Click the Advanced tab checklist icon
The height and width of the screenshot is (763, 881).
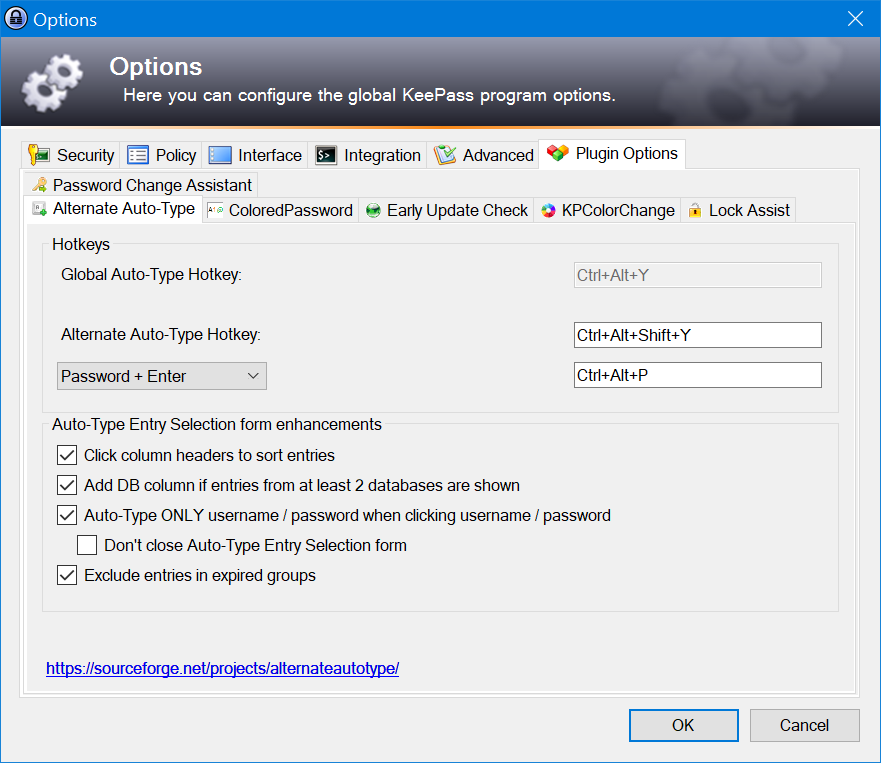pos(445,155)
